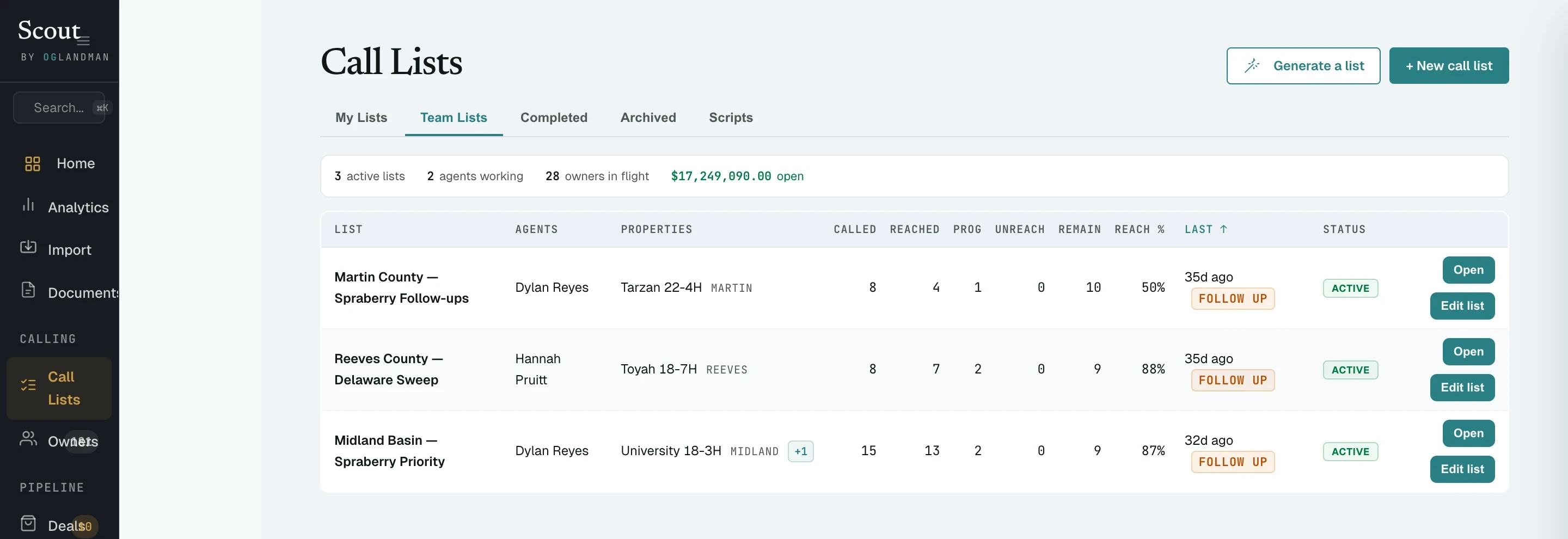
Task: Click the Owners people icon
Action: [28, 438]
